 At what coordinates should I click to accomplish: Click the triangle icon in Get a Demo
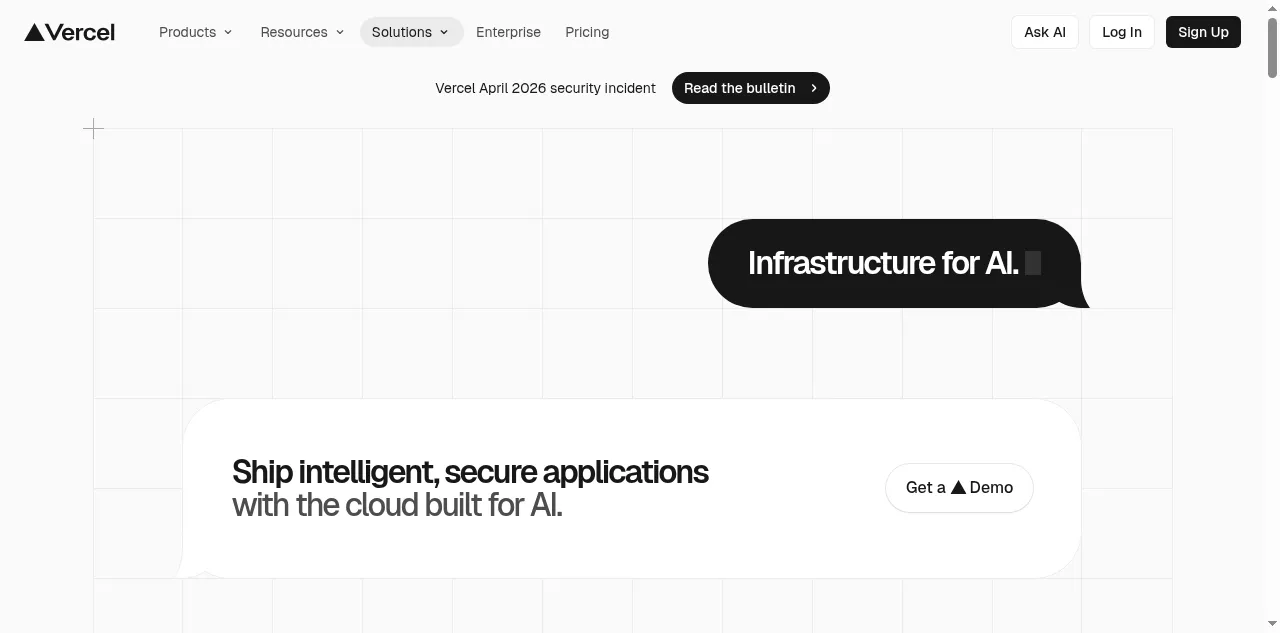(958, 487)
